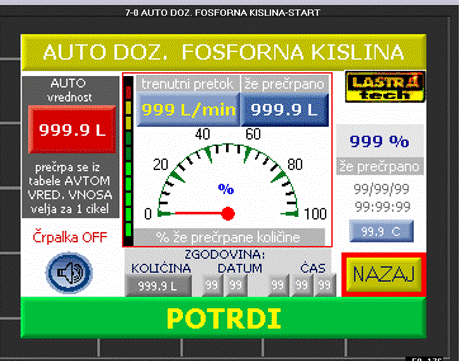Click the Črpalka OFF pump status label
Image resolution: width=459 pixels, height=361 pixels.
point(70,237)
